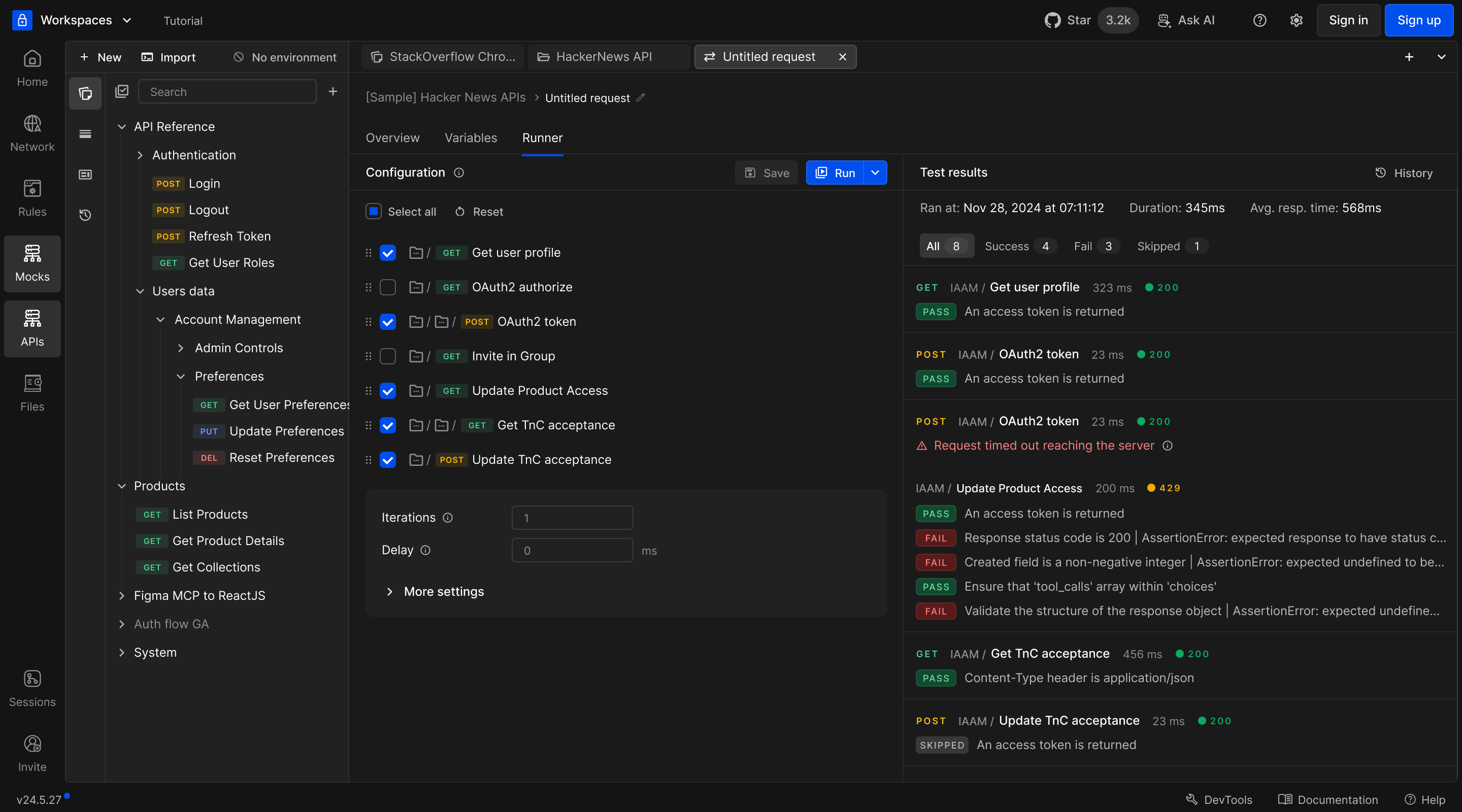Click the Save button
The width and height of the screenshot is (1462, 812).
click(x=766, y=173)
